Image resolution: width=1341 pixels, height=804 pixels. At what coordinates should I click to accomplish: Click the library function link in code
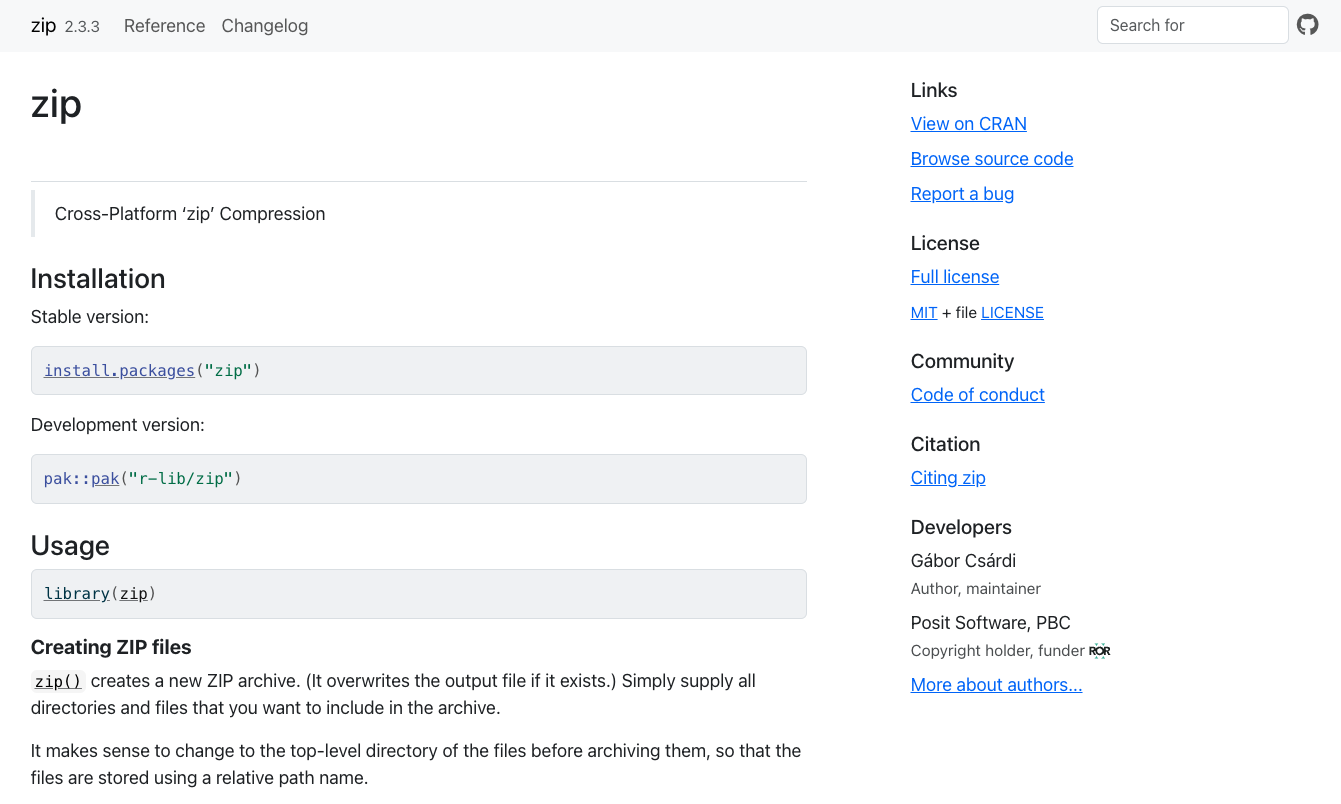[77, 594]
